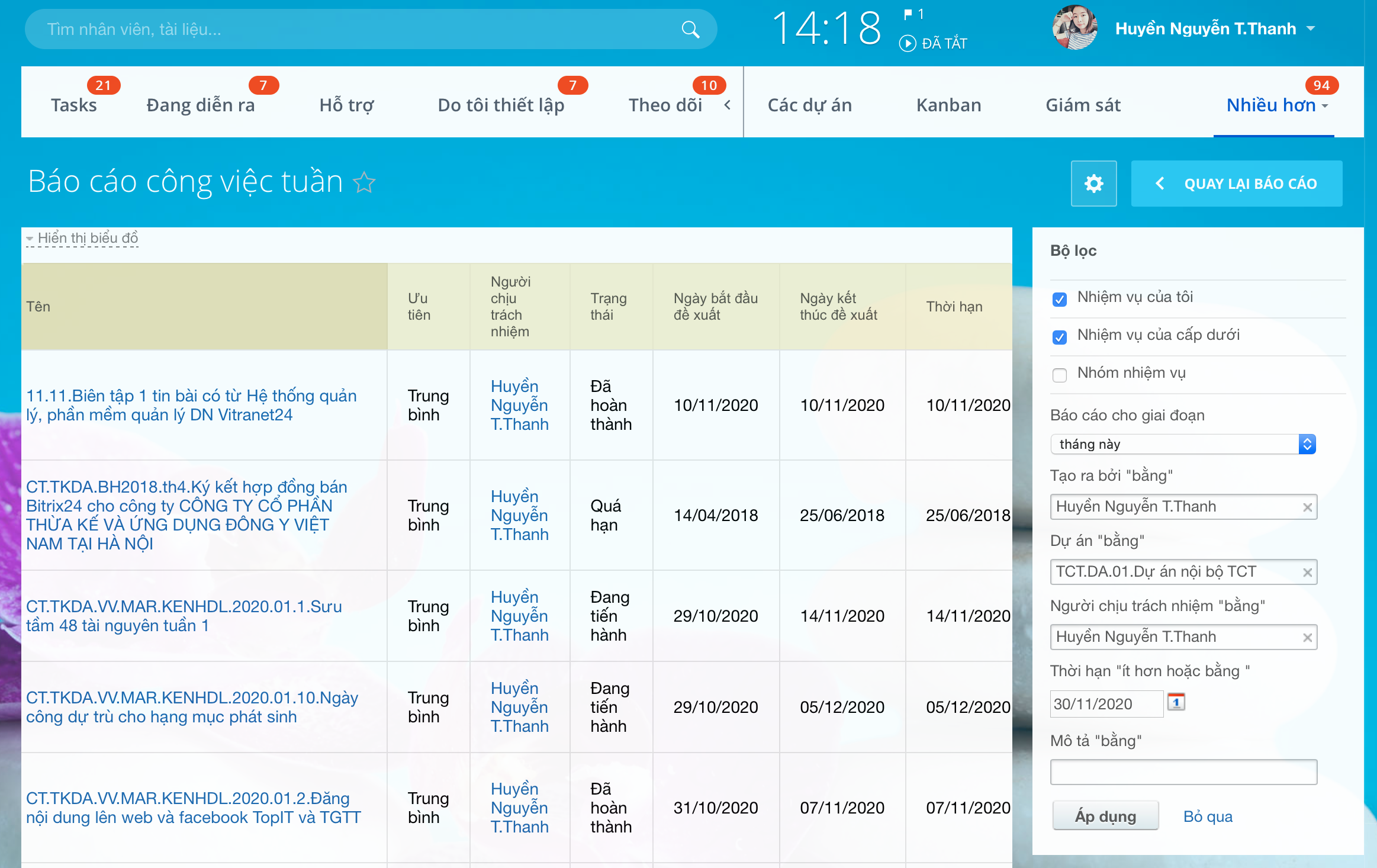1377x868 pixels.
Task: Clear the Tạo ra bởi filter value
Action: pyautogui.click(x=1308, y=507)
